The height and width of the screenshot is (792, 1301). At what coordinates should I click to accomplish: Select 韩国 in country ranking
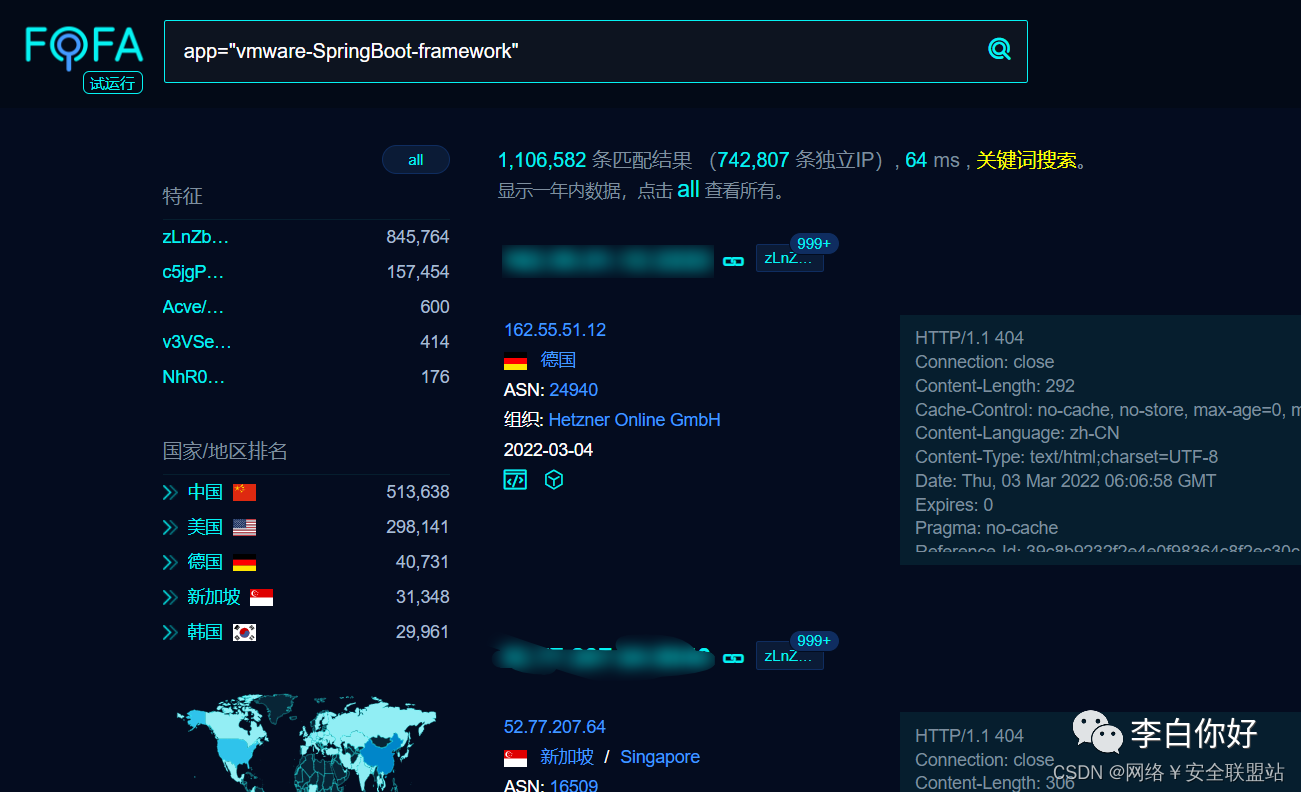coord(205,632)
